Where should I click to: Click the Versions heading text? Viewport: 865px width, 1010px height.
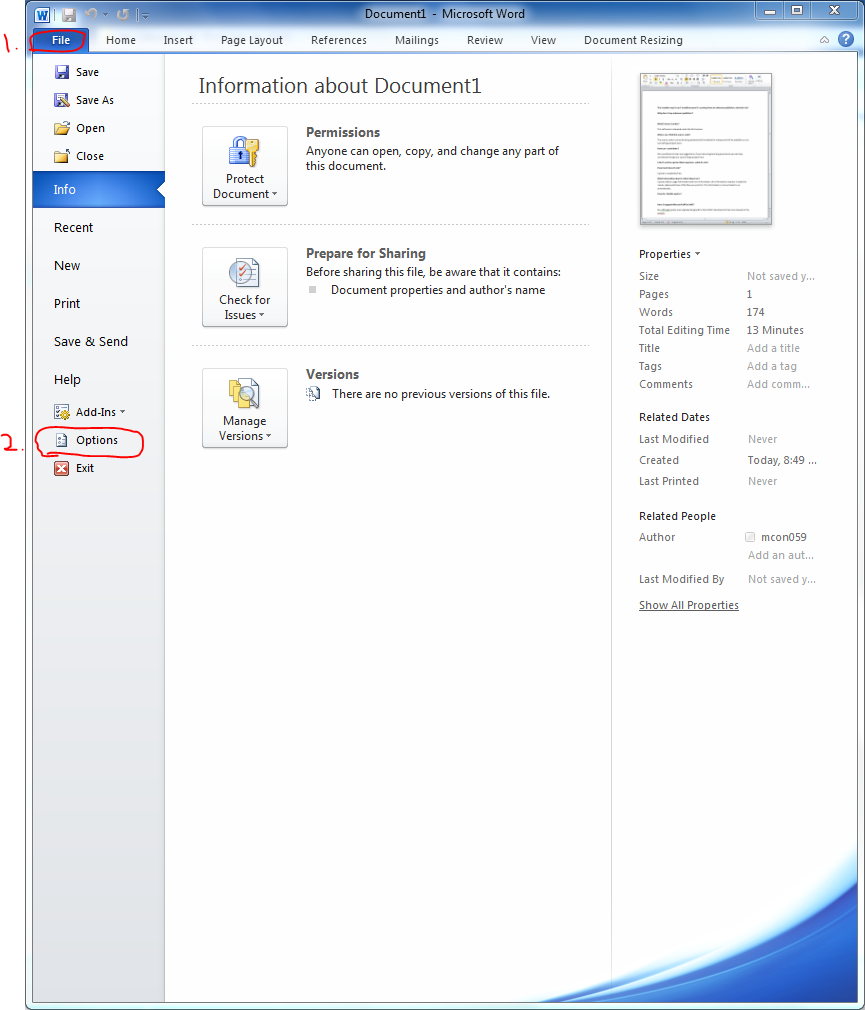(x=332, y=374)
